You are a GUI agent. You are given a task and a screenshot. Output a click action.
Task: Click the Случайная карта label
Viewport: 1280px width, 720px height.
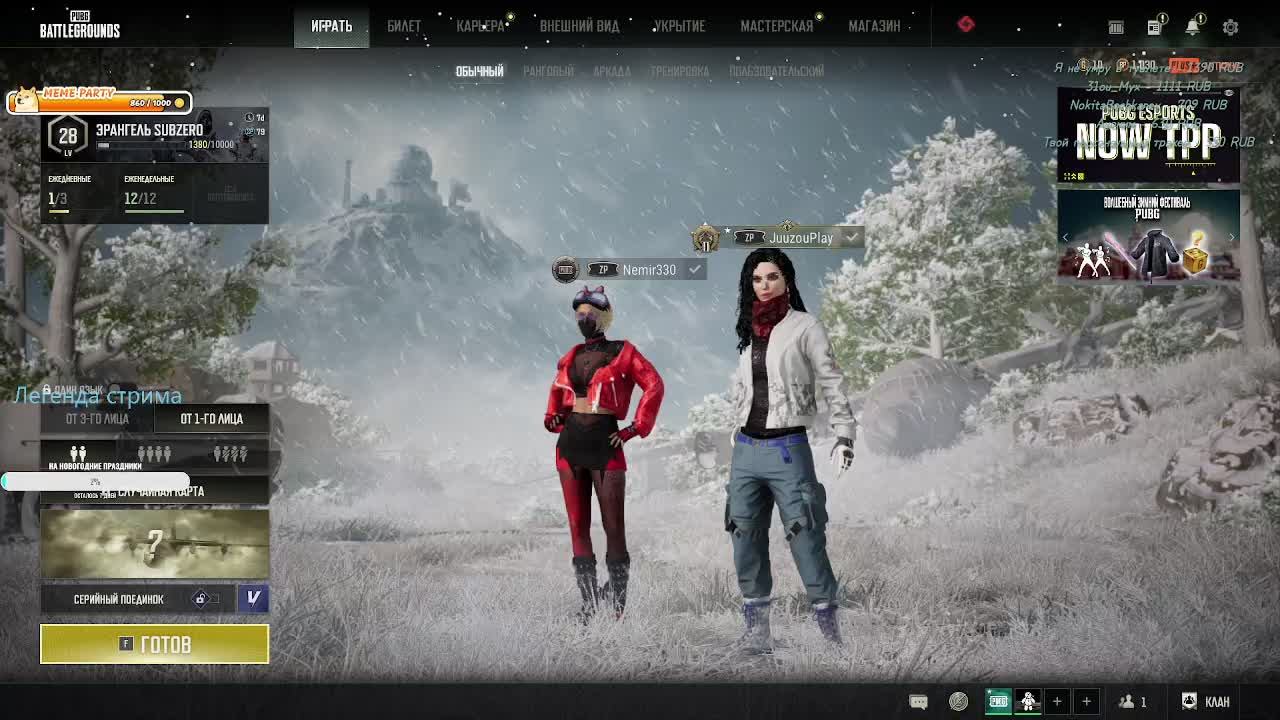tap(160, 491)
